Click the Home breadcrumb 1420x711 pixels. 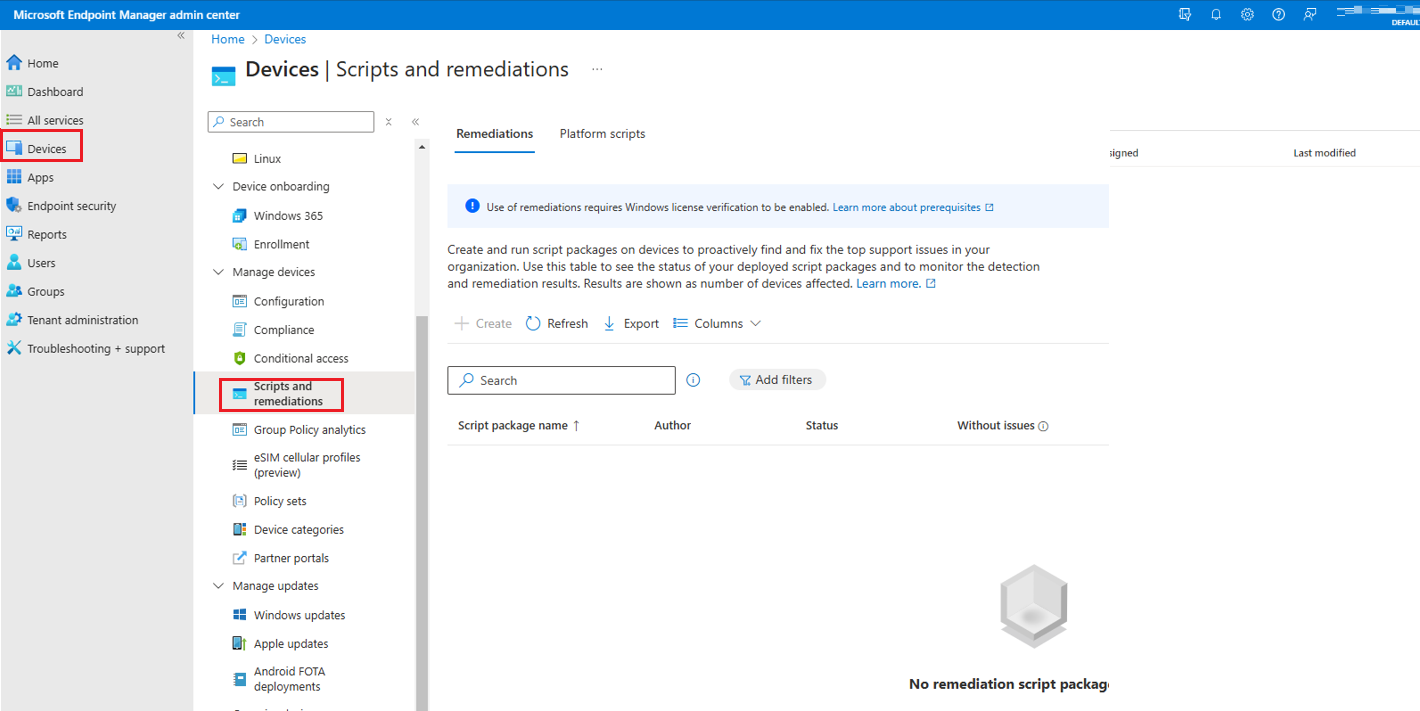click(x=228, y=39)
